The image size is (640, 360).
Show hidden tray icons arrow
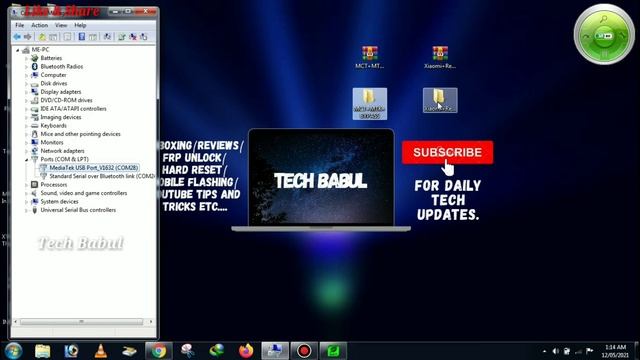(544, 351)
